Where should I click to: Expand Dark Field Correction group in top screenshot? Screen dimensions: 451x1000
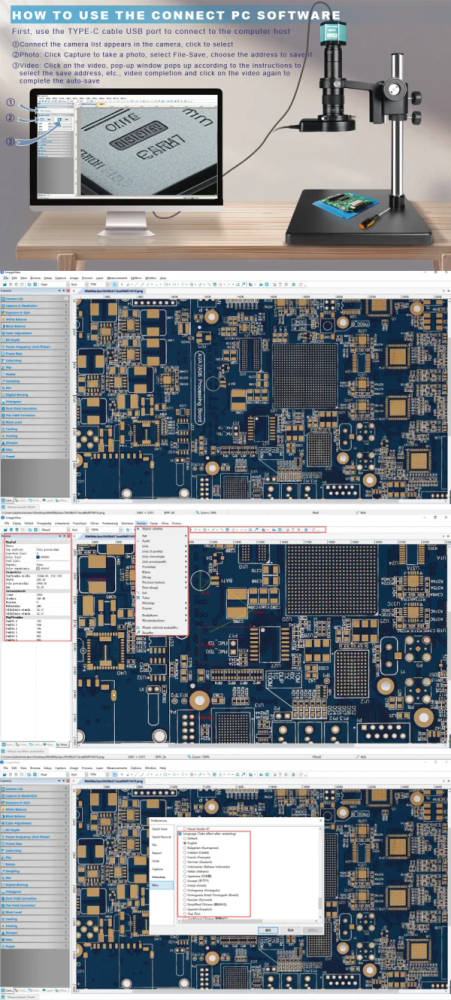34,408
